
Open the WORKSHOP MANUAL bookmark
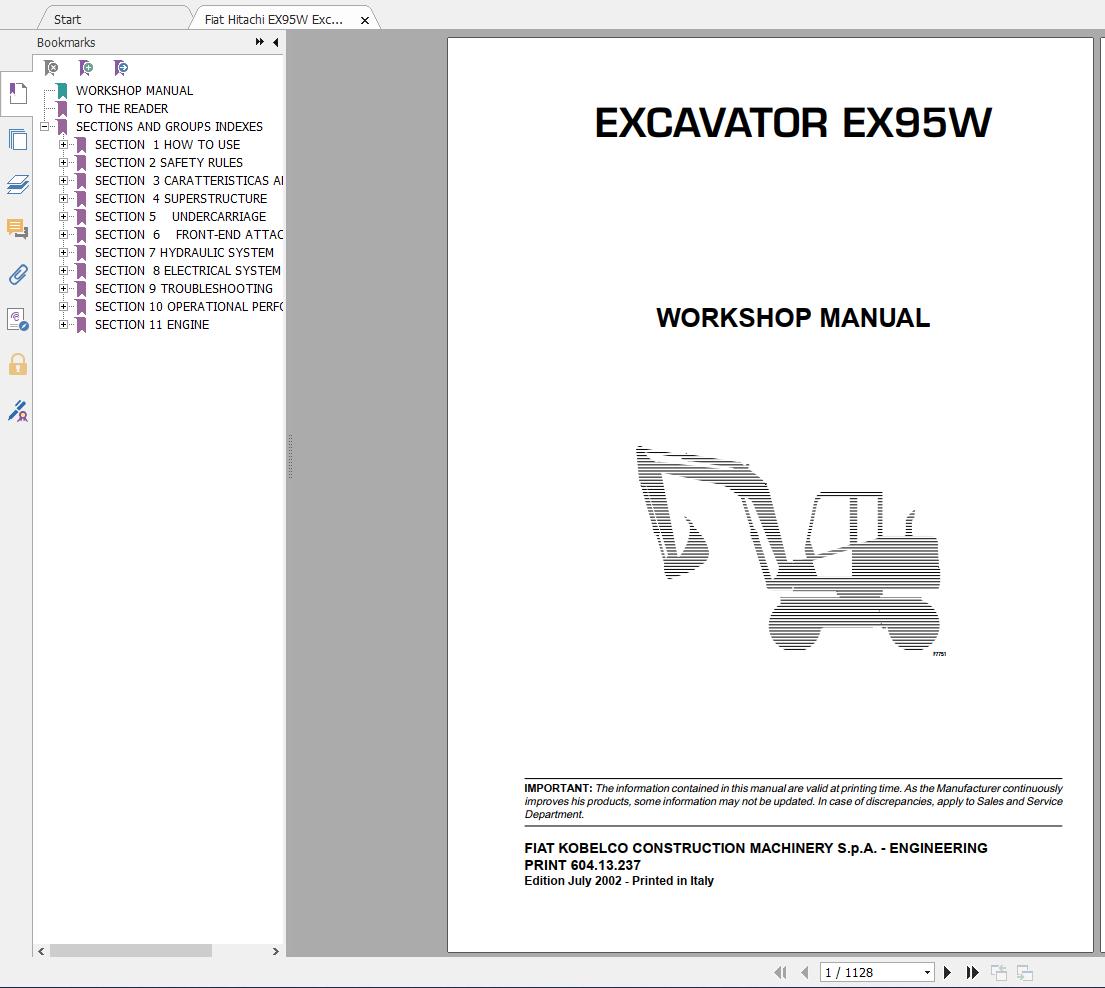pyautogui.click(x=134, y=91)
